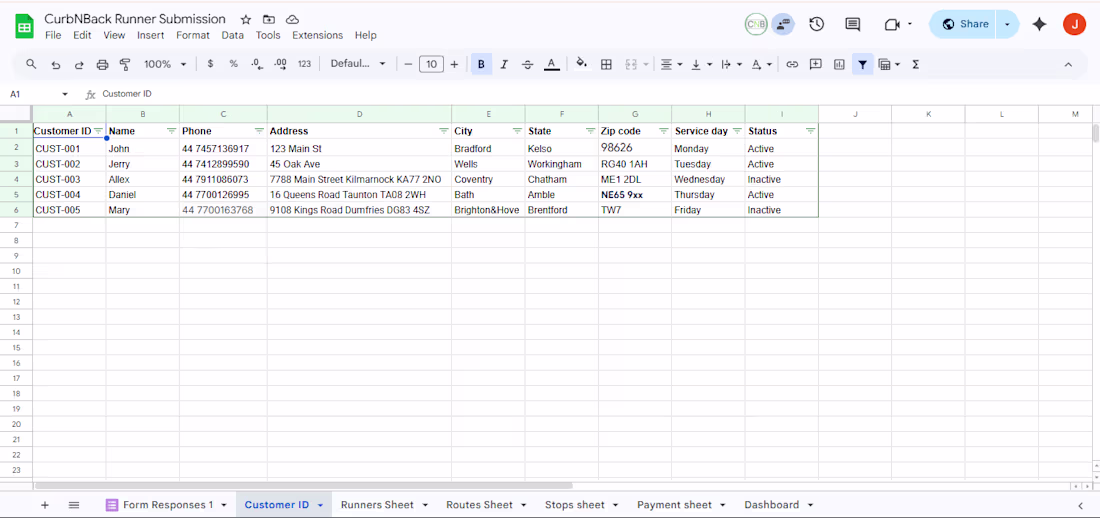Open vertical align dropdown
Screen dimensions: 1100x518
(x=702, y=64)
